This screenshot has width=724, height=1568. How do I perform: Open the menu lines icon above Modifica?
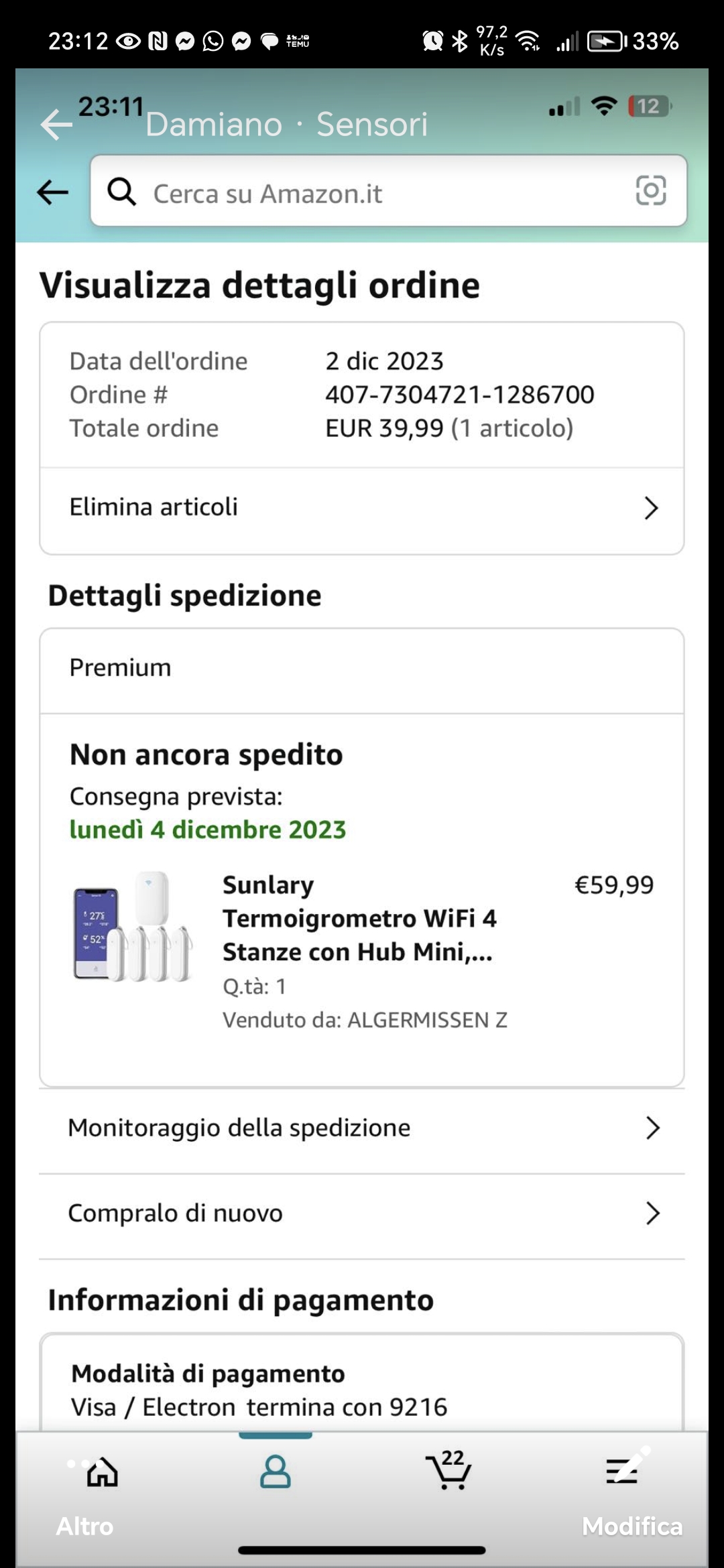coord(622,1471)
